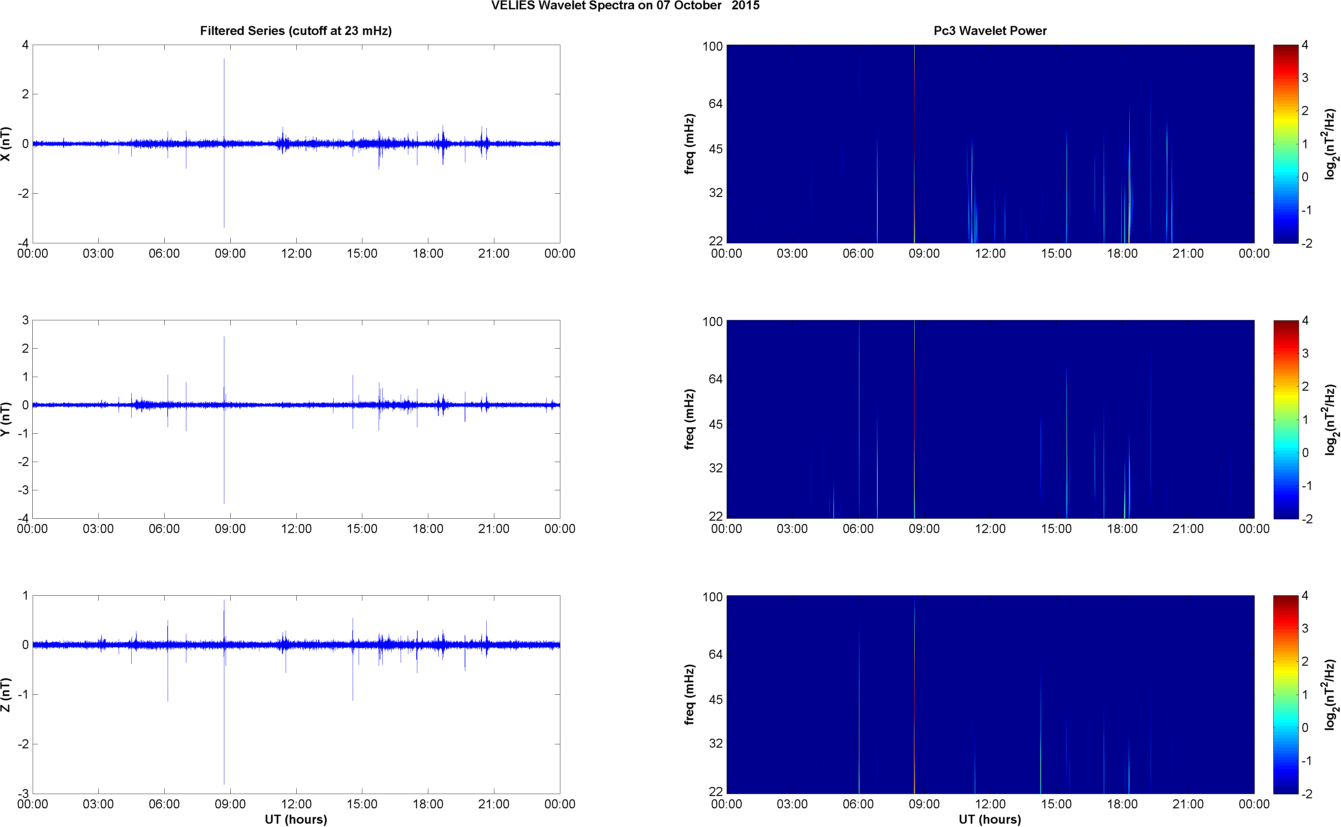Click the '0' label on the bottom colorbar
Screen dimensions: 1341x827
click(1305, 727)
